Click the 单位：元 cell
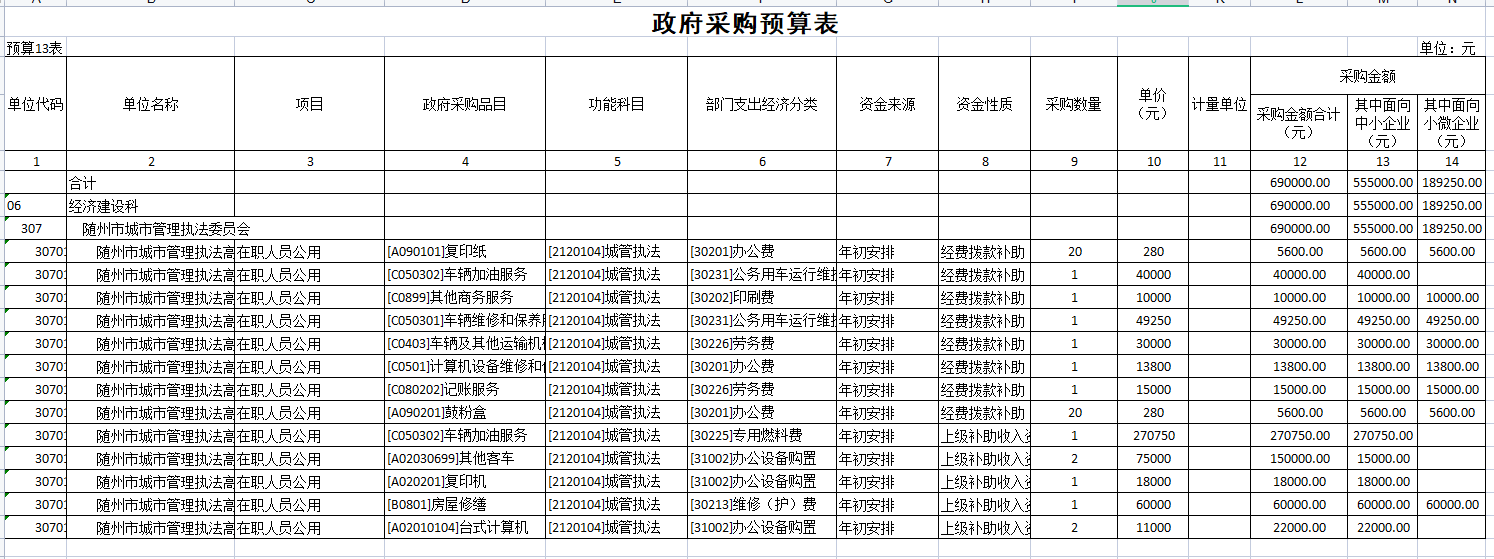The width and height of the screenshot is (1494, 559). pos(1450,48)
